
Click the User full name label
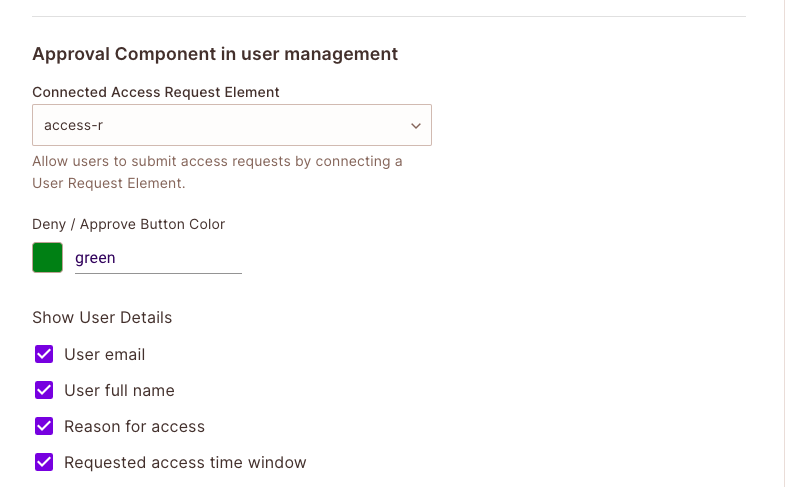click(x=119, y=390)
